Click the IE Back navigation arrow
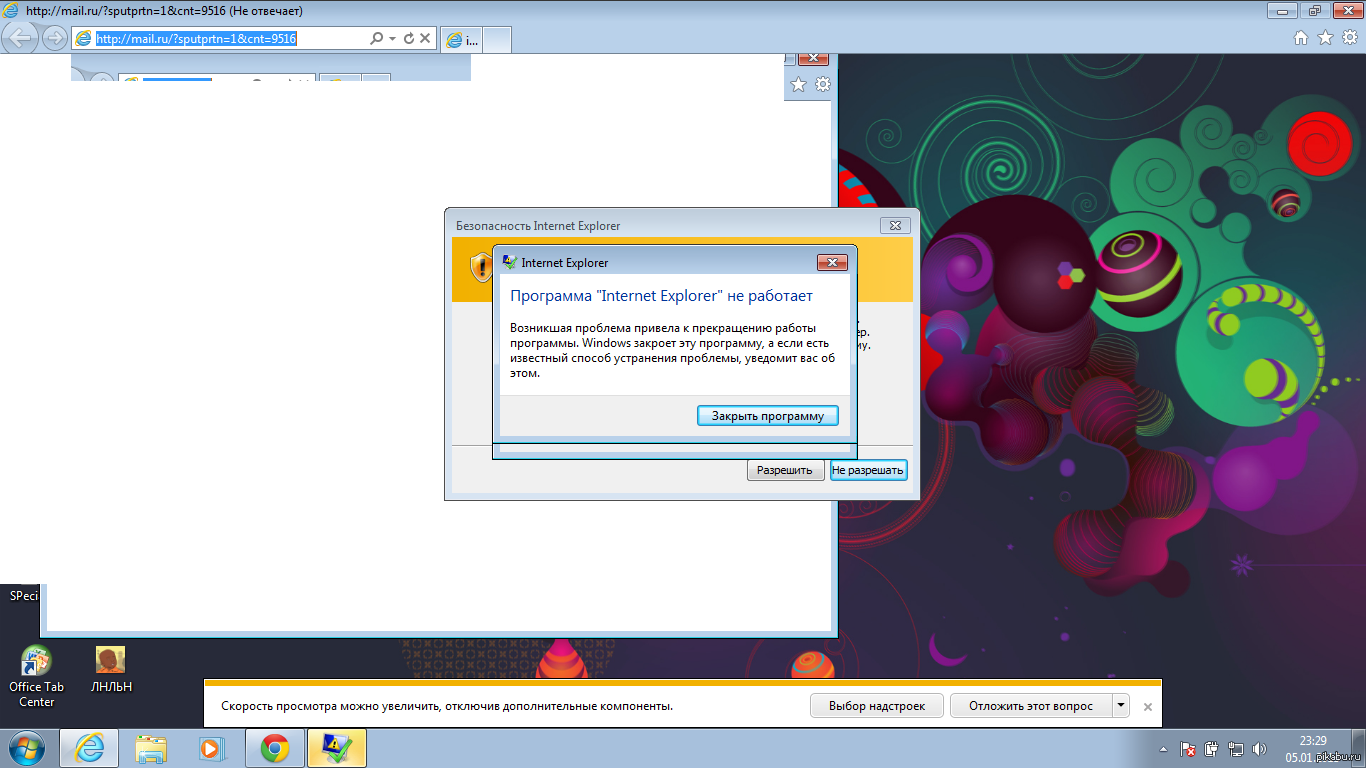Viewport: 1366px width, 768px height. (22, 38)
